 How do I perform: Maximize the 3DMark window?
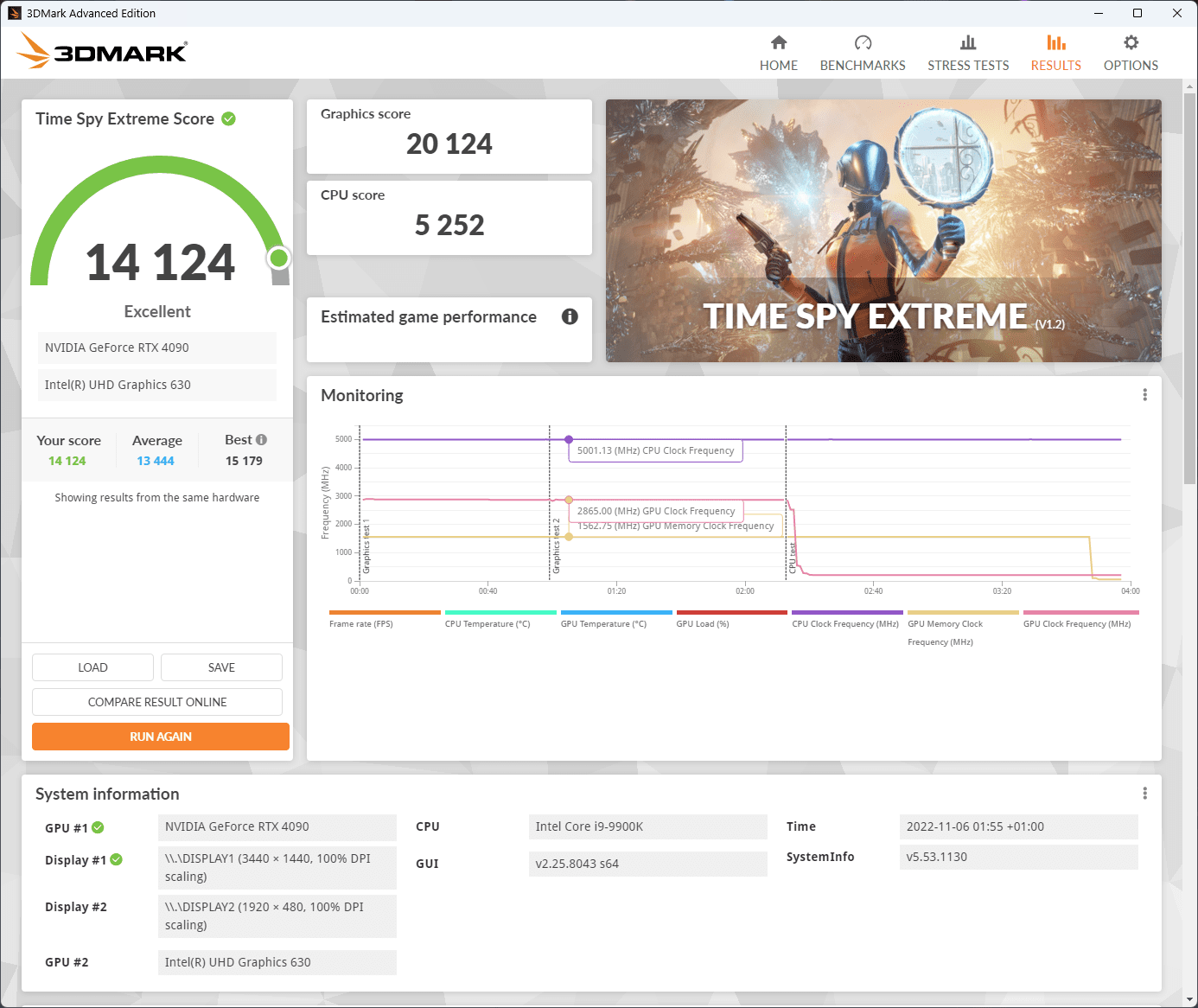point(1137,13)
